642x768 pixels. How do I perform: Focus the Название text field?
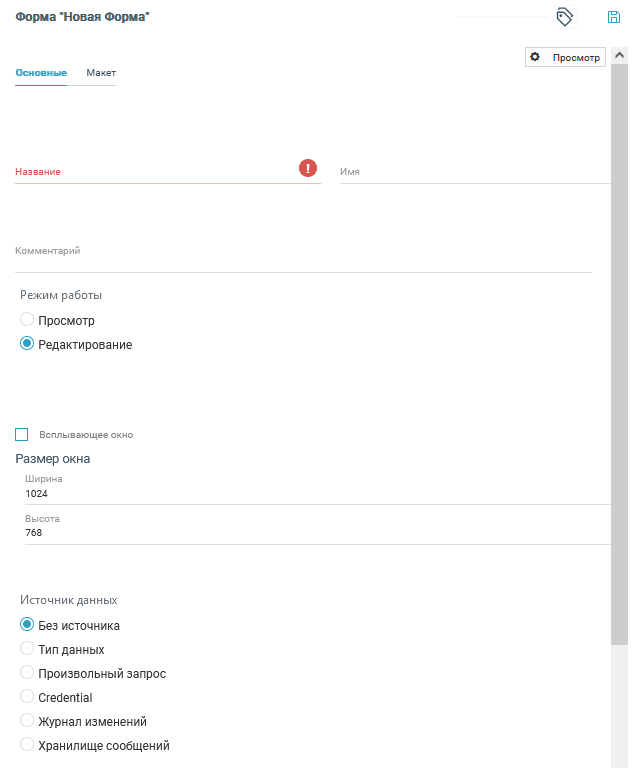click(x=150, y=172)
